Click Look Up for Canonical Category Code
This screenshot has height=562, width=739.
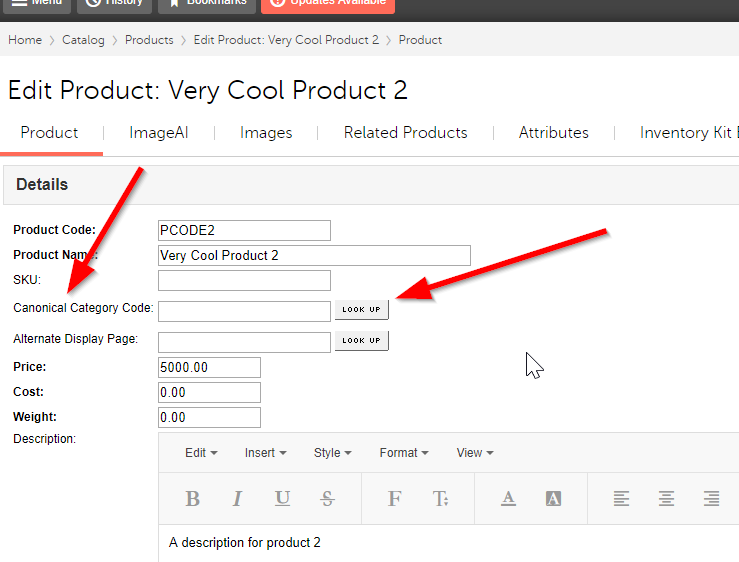click(x=361, y=310)
